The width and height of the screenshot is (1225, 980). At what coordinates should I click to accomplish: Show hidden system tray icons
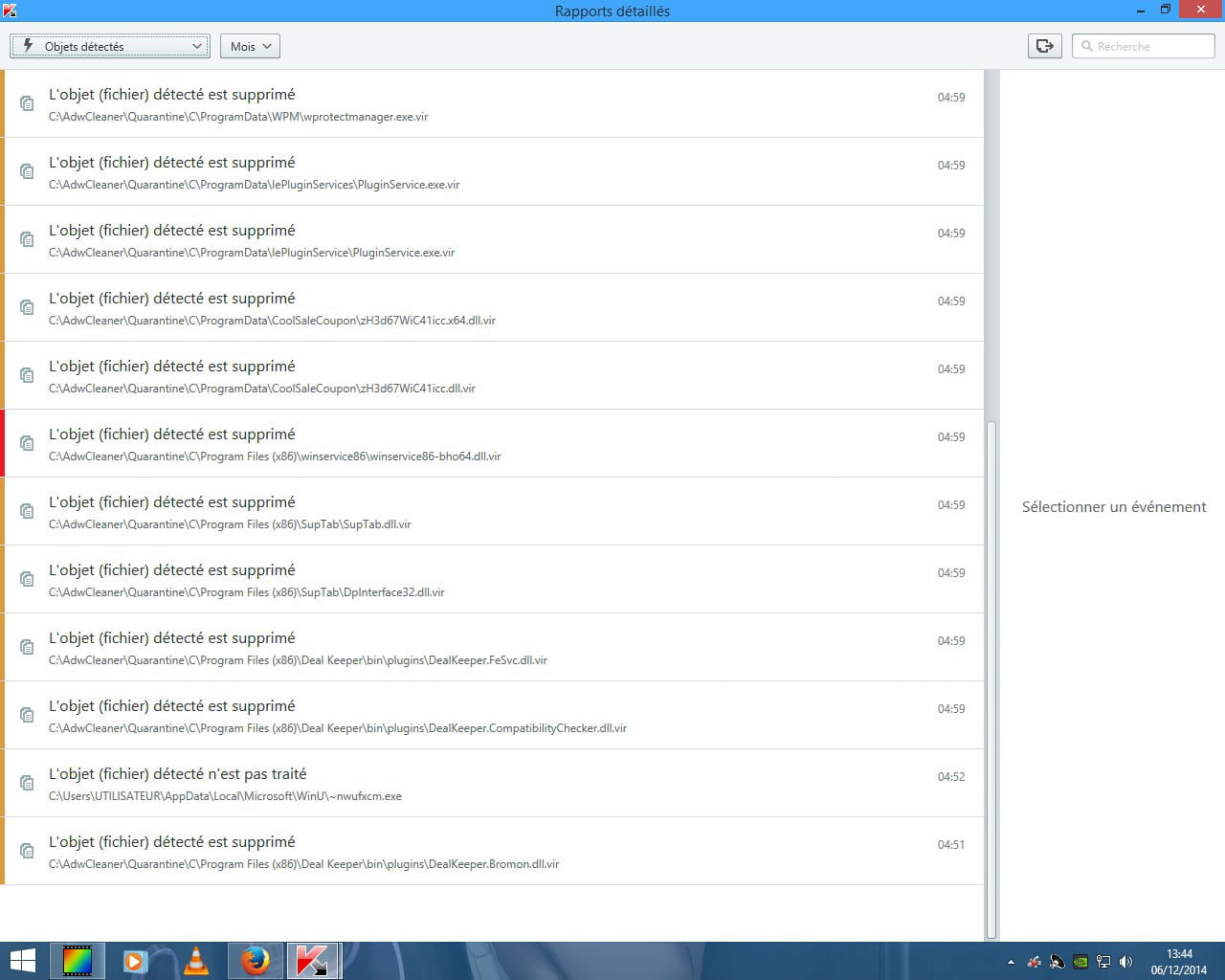tap(1011, 962)
